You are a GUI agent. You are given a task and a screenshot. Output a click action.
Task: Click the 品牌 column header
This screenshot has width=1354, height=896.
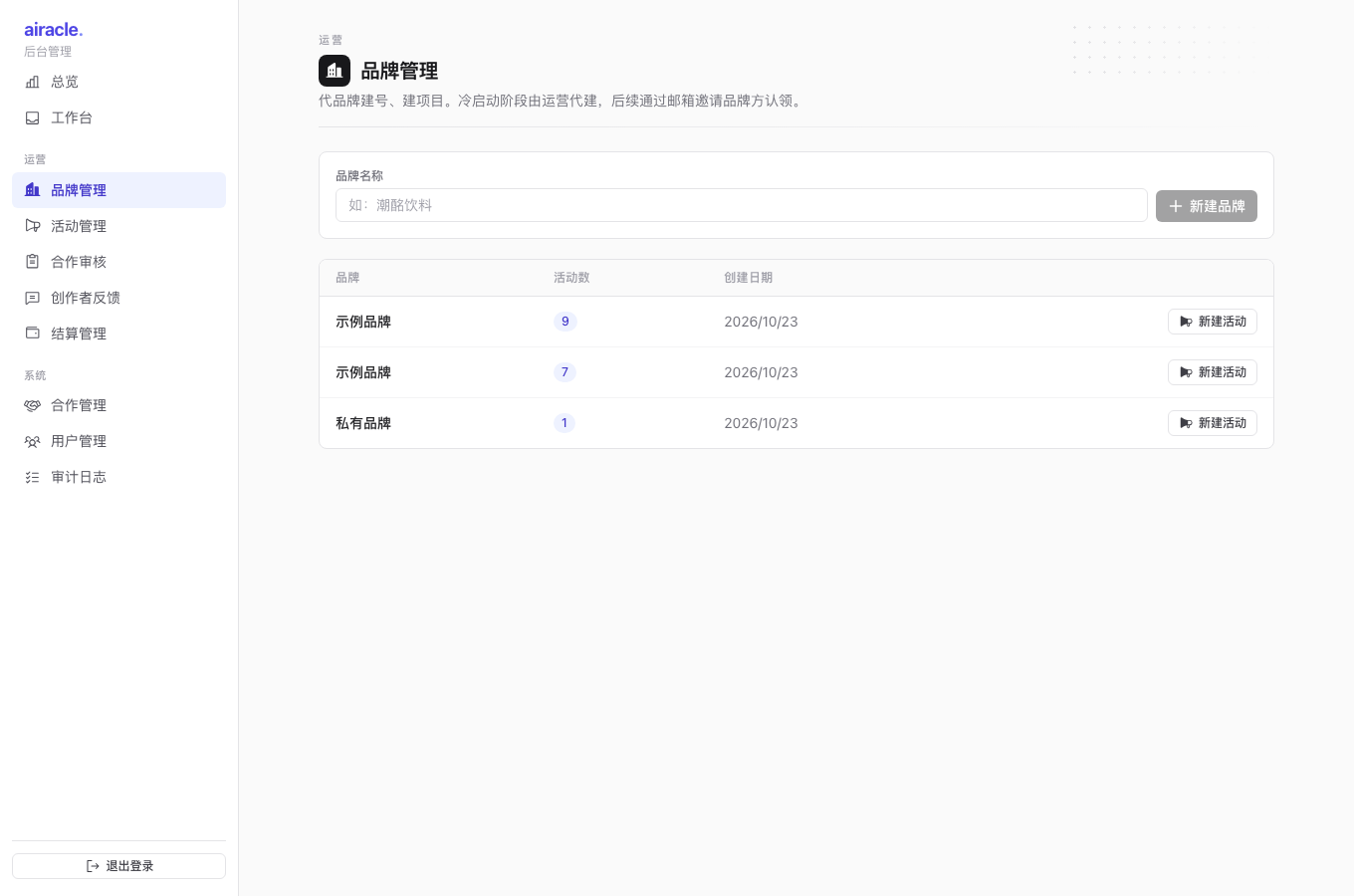point(347,278)
